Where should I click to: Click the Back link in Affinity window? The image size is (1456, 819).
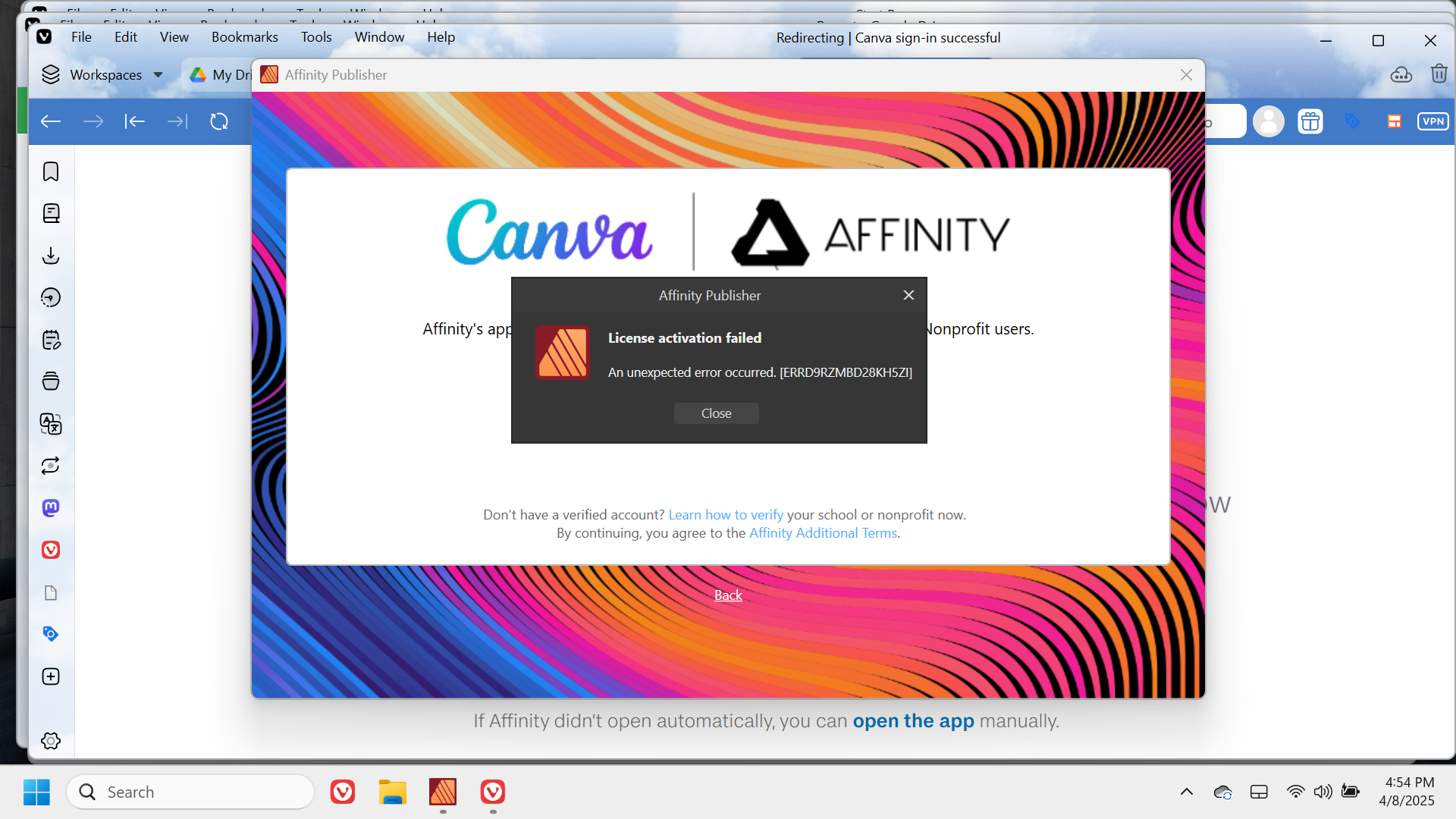[728, 595]
